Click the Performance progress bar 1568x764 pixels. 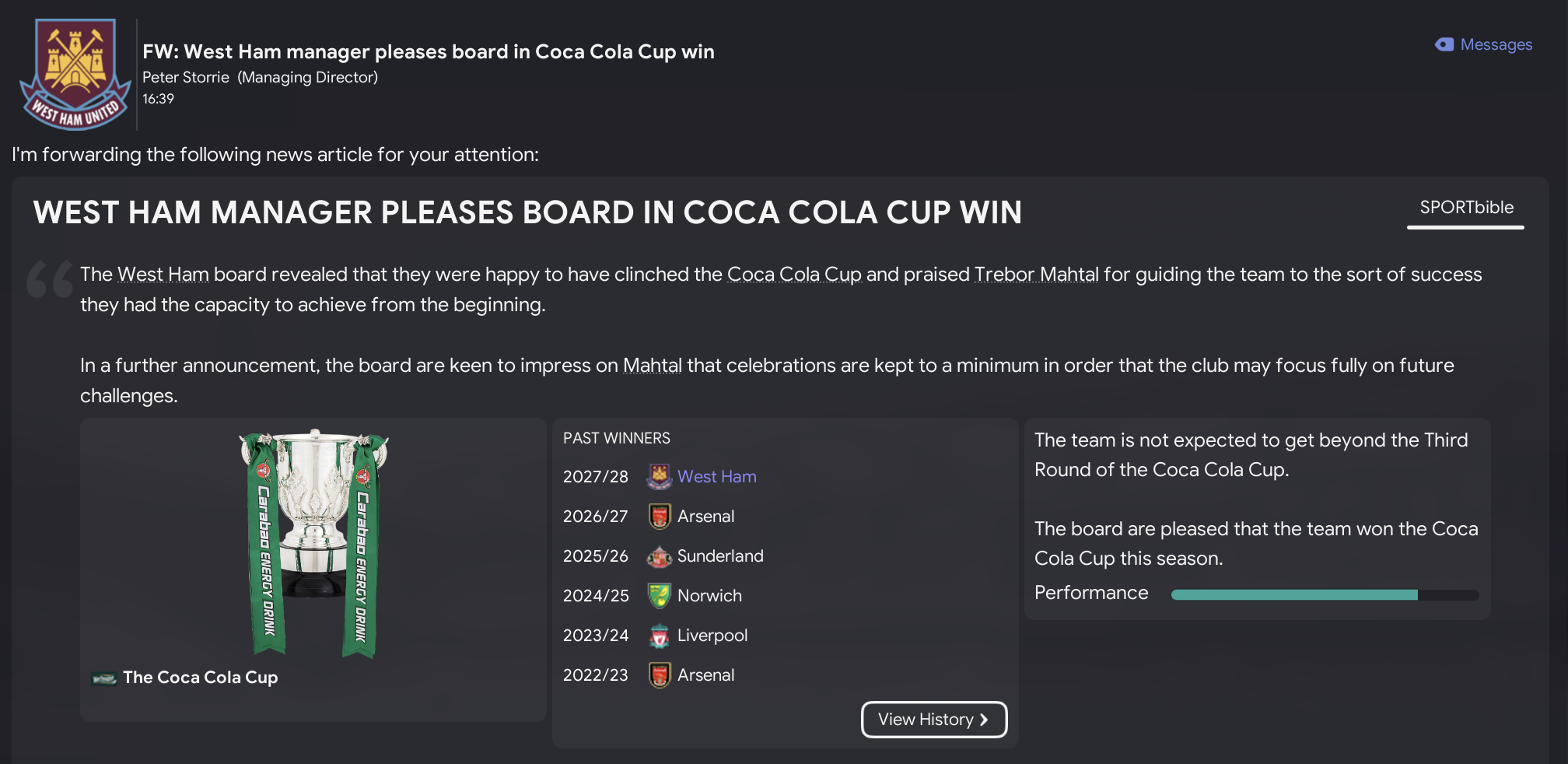1325,595
